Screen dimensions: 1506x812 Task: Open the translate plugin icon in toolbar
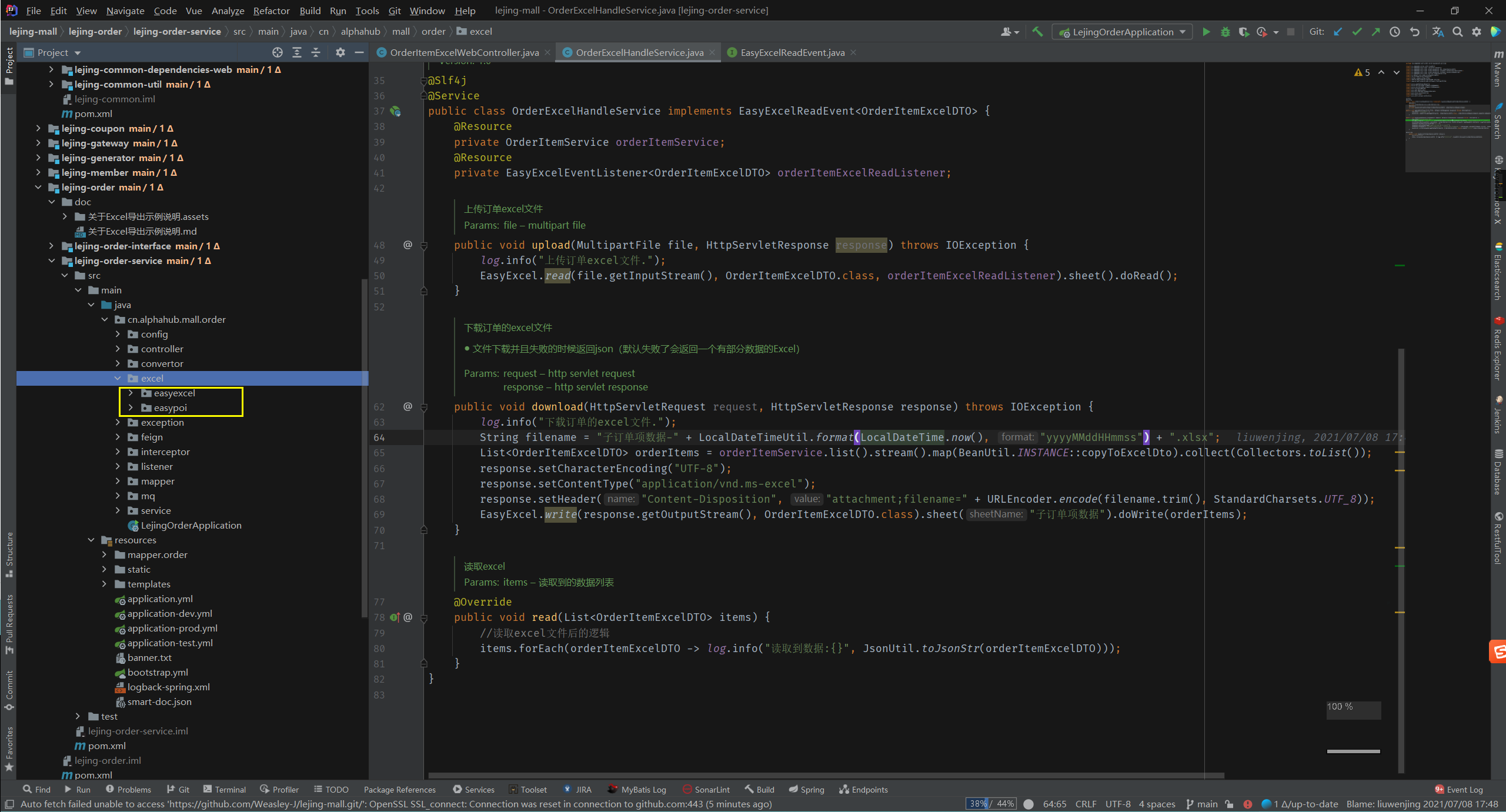pos(1438,32)
